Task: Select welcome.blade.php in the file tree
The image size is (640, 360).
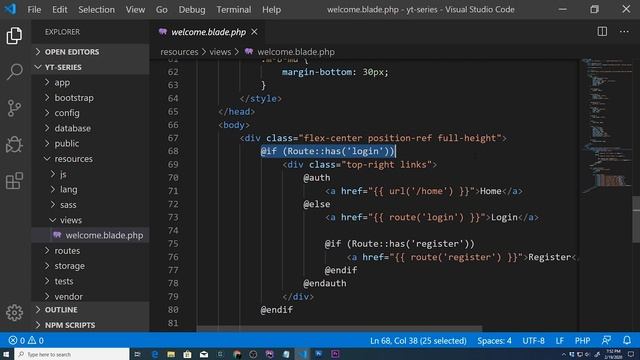Action: point(90,235)
